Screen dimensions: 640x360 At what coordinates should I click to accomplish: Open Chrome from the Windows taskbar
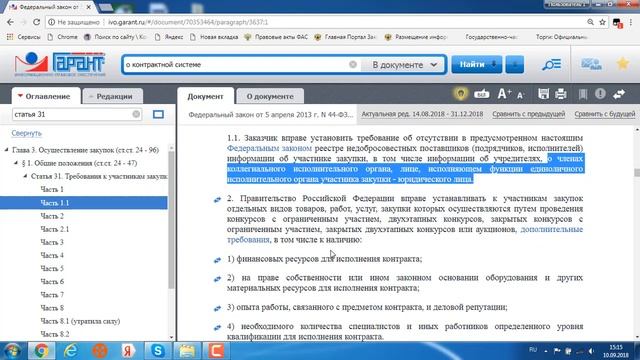[41, 351]
